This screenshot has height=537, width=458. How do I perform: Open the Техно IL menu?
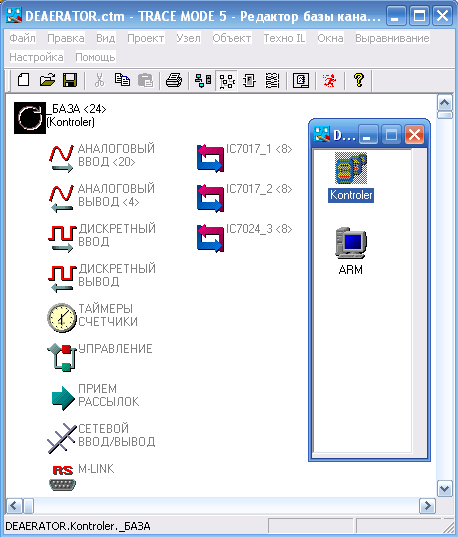click(x=284, y=38)
